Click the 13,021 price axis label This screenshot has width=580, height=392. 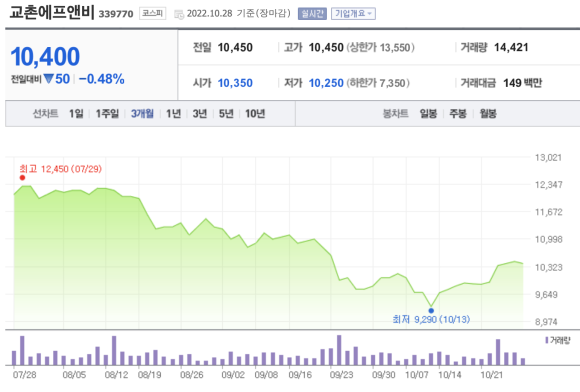click(548, 158)
